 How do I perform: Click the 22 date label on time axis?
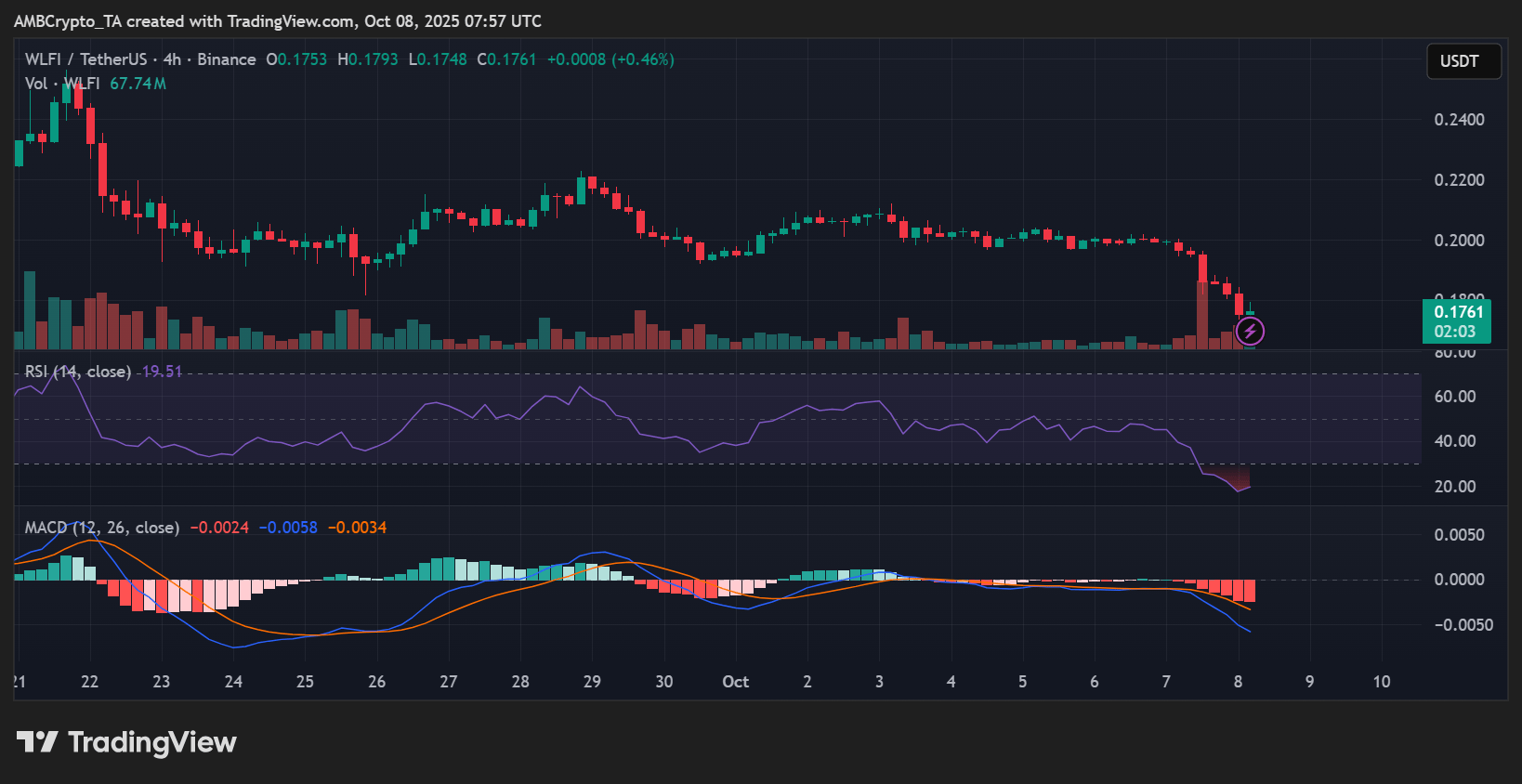[x=89, y=682]
